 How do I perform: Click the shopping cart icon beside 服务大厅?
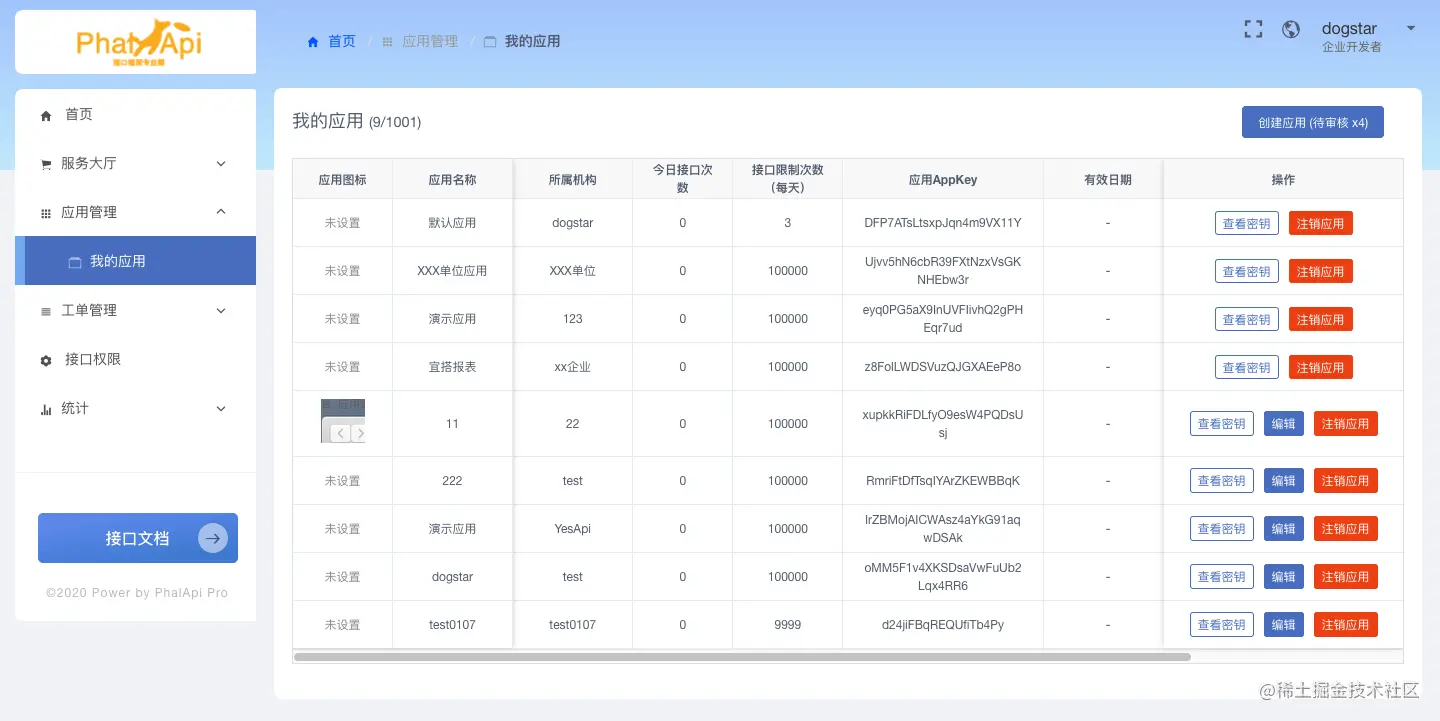pyautogui.click(x=46, y=165)
